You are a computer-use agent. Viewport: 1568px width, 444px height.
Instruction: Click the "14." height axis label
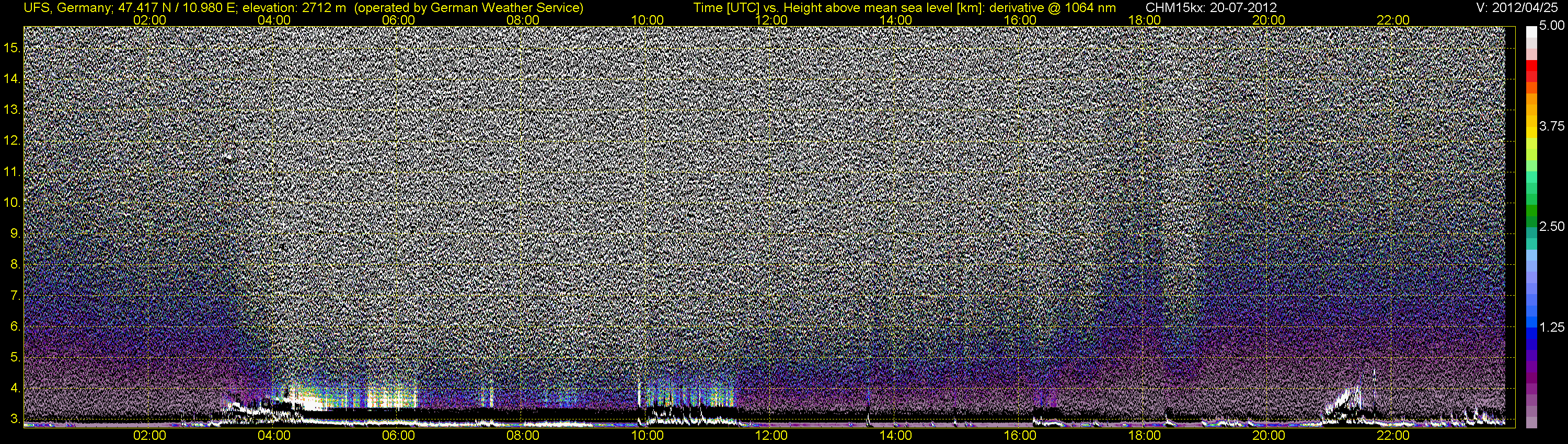pos(12,79)
